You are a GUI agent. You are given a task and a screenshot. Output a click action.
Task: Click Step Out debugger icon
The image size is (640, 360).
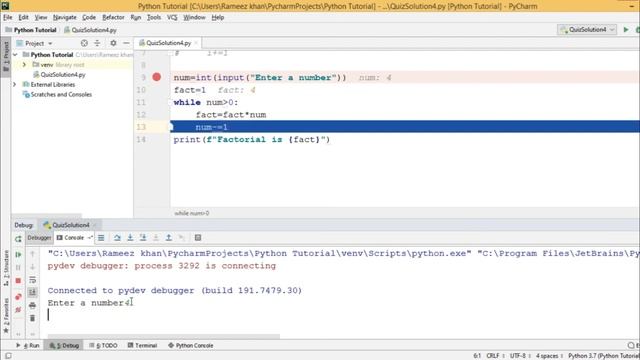pyautogui.click(x=169, y=238)
